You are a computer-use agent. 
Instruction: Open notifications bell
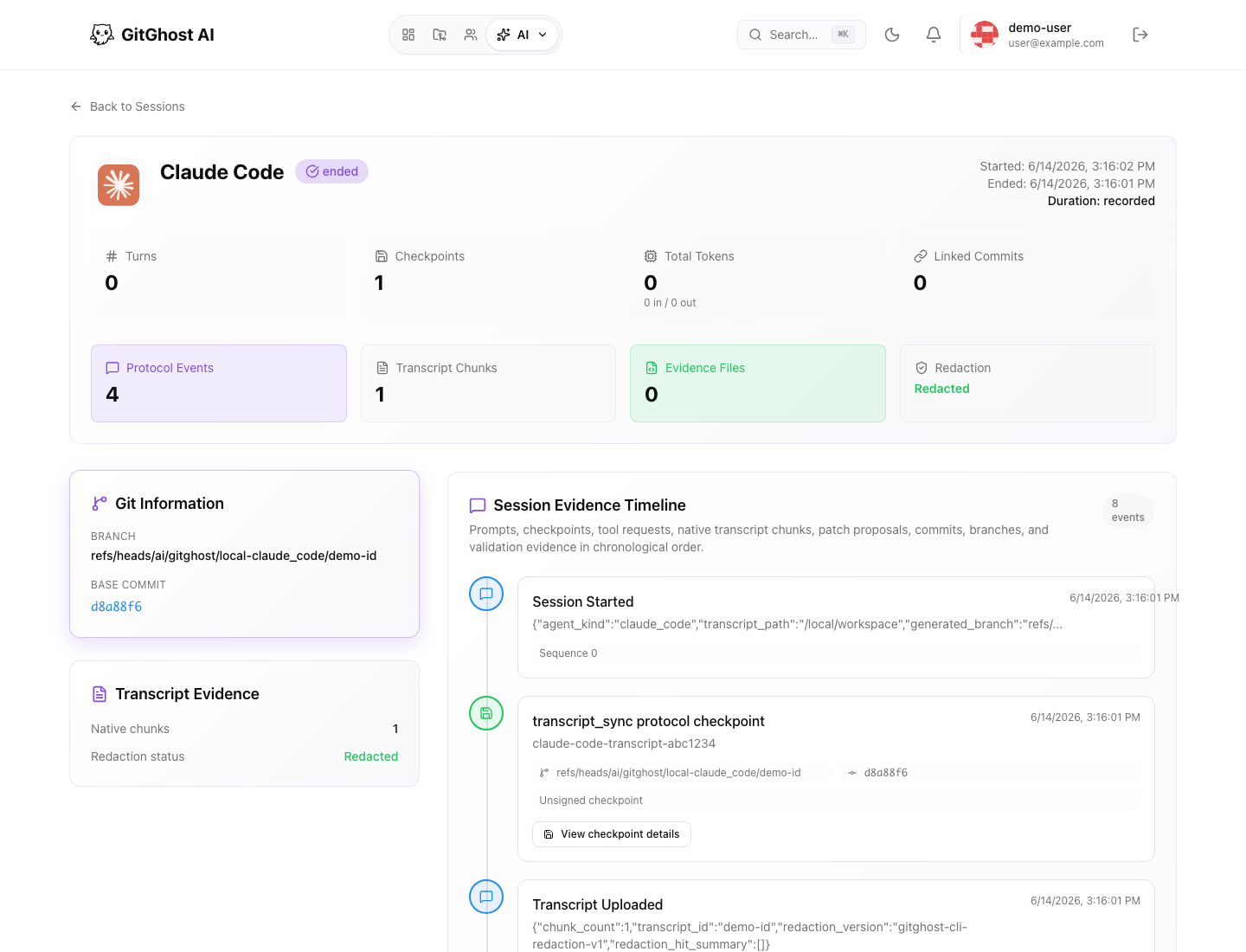click(934, 35)
